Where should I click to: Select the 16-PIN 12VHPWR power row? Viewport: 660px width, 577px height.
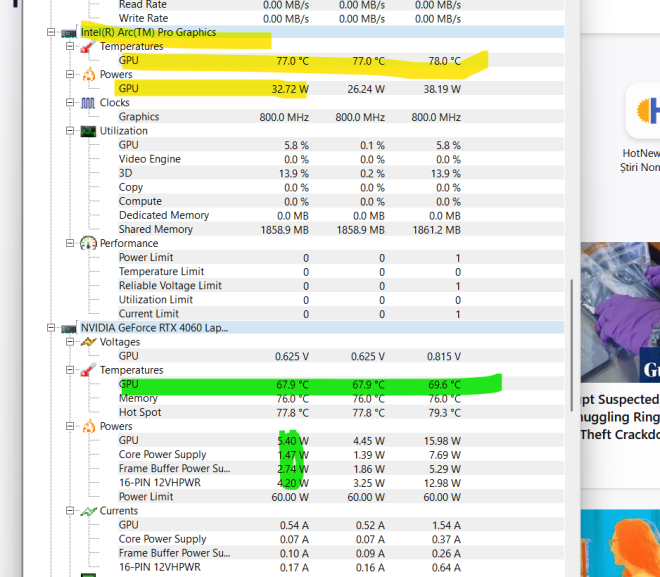[162, 482]
